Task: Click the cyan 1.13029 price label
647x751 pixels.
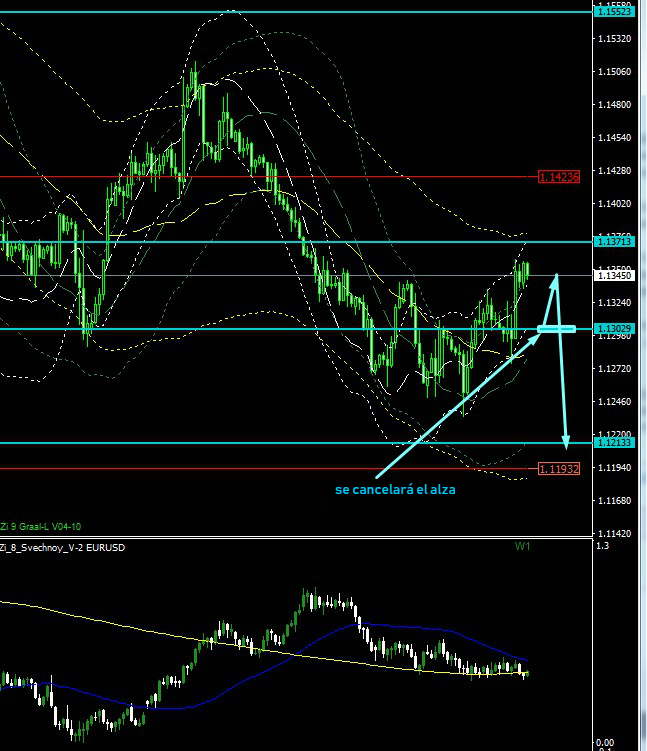Action: pyautogui.click(x=613, y=329)
